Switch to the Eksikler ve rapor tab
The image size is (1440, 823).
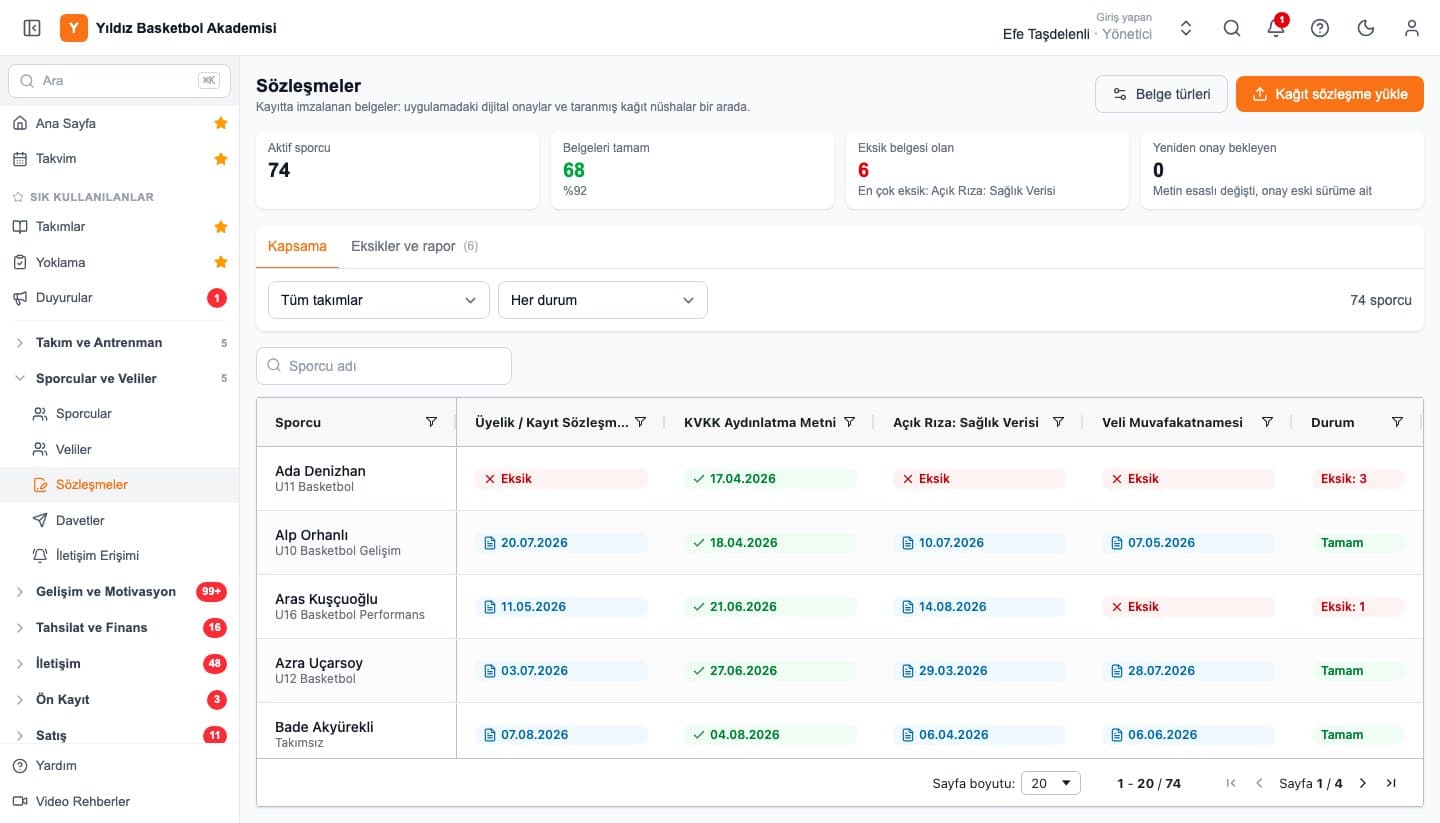[x=414, y=246]
